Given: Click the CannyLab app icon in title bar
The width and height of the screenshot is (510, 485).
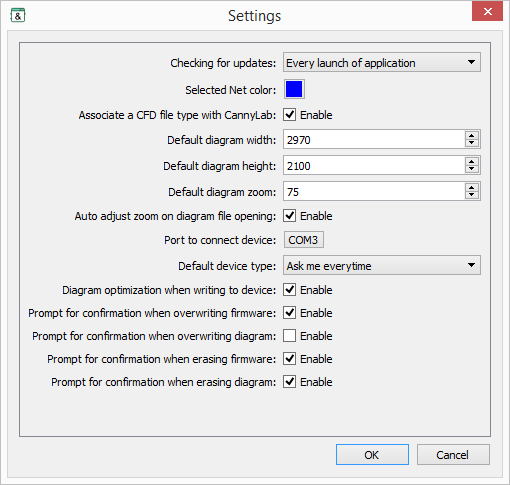Looking at the screenshot, I should [18, 15].
